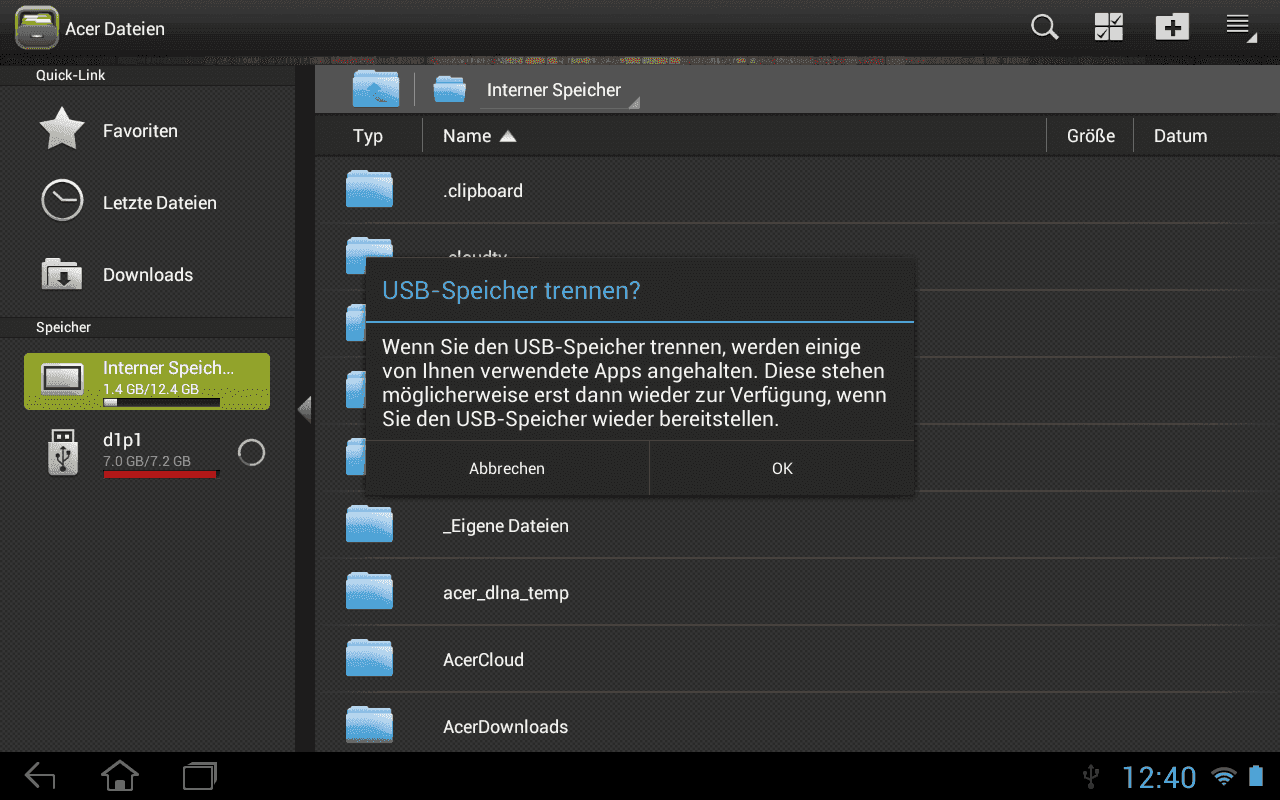Open the search magnifier icon
The height and width of the screenshot is (800, 1280).
pos(1045,27)
